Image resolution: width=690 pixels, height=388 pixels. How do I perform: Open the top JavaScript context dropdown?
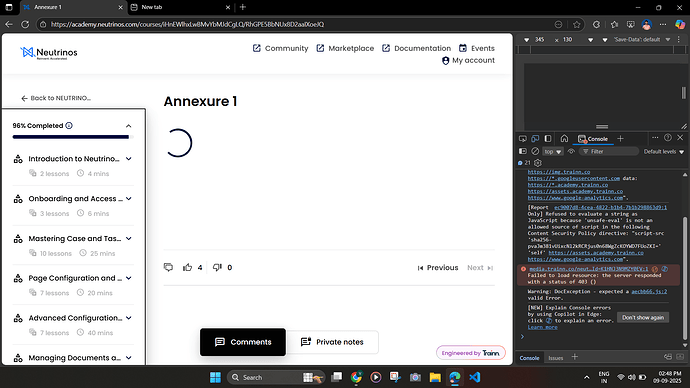[553, 151]
